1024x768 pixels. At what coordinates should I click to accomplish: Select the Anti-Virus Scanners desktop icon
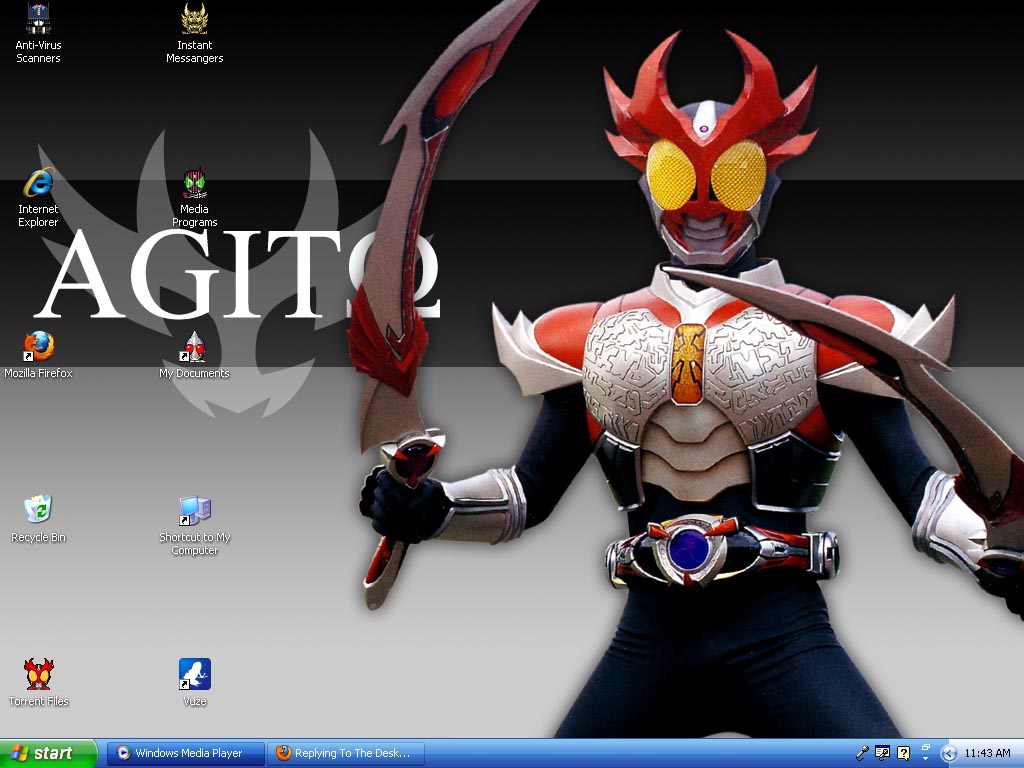tap(38, 33)
